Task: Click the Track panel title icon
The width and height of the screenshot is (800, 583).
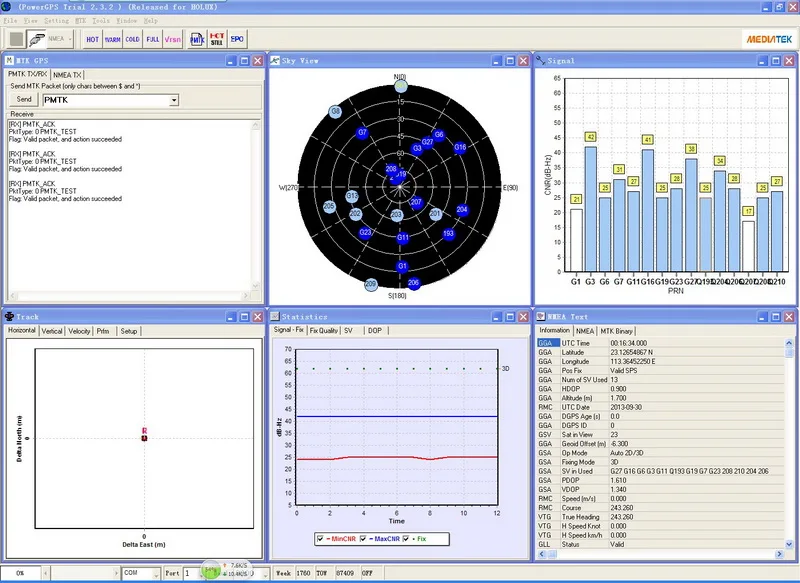Action: 9,316
